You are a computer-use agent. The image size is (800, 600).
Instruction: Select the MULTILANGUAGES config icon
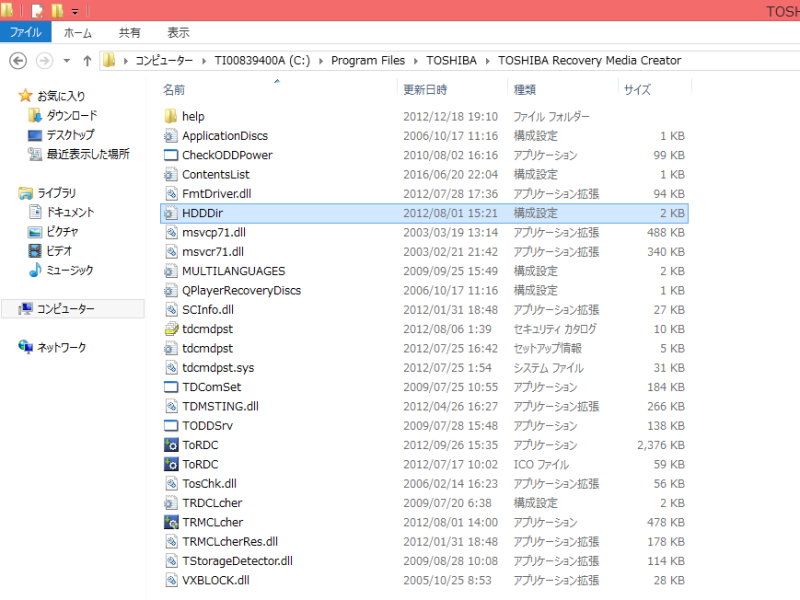tap(171, 271)
